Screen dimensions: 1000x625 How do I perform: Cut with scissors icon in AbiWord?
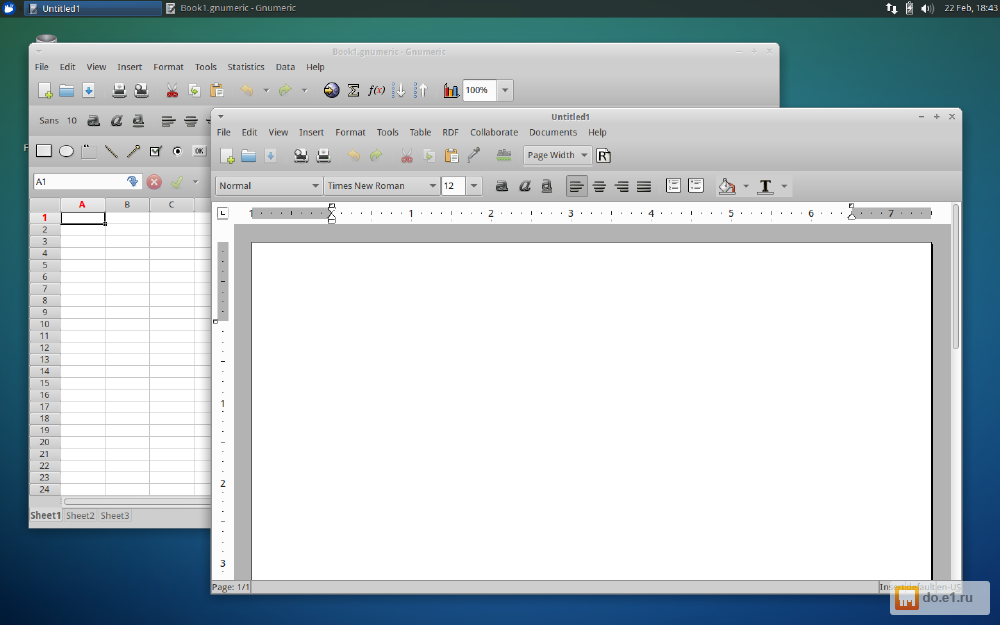[x=406, y=155]
